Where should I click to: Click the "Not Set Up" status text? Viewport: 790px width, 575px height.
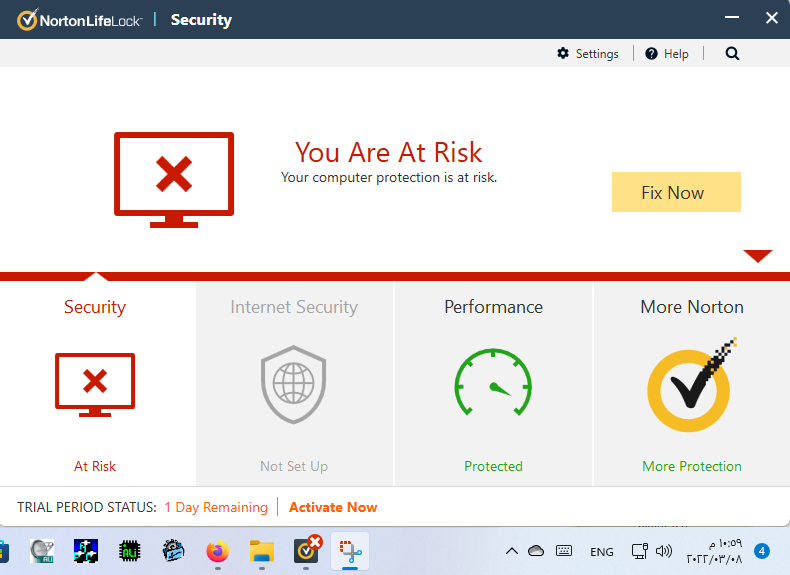tap(294, 466)
